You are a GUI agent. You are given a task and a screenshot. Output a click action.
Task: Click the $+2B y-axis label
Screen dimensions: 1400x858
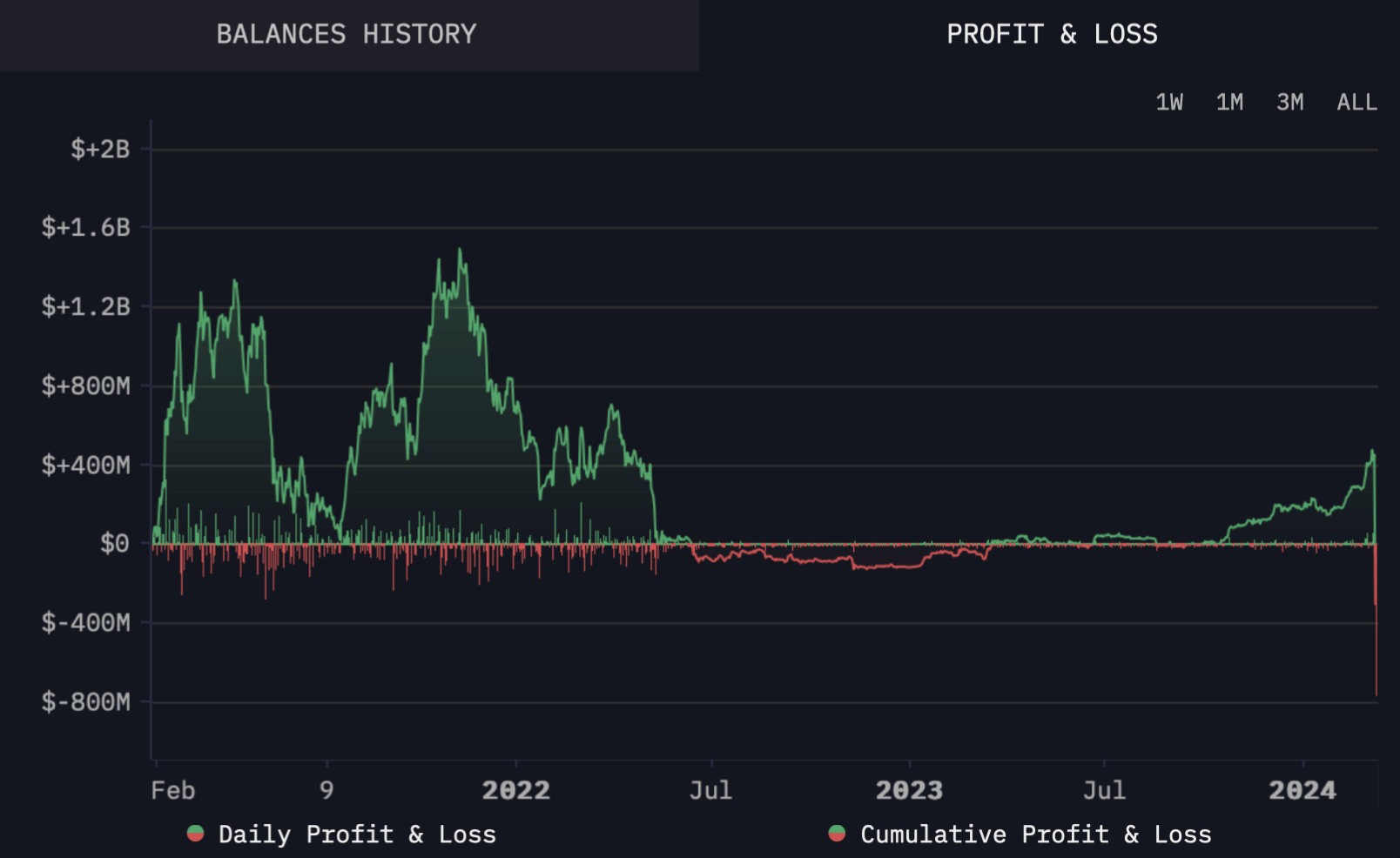[100, 150]
